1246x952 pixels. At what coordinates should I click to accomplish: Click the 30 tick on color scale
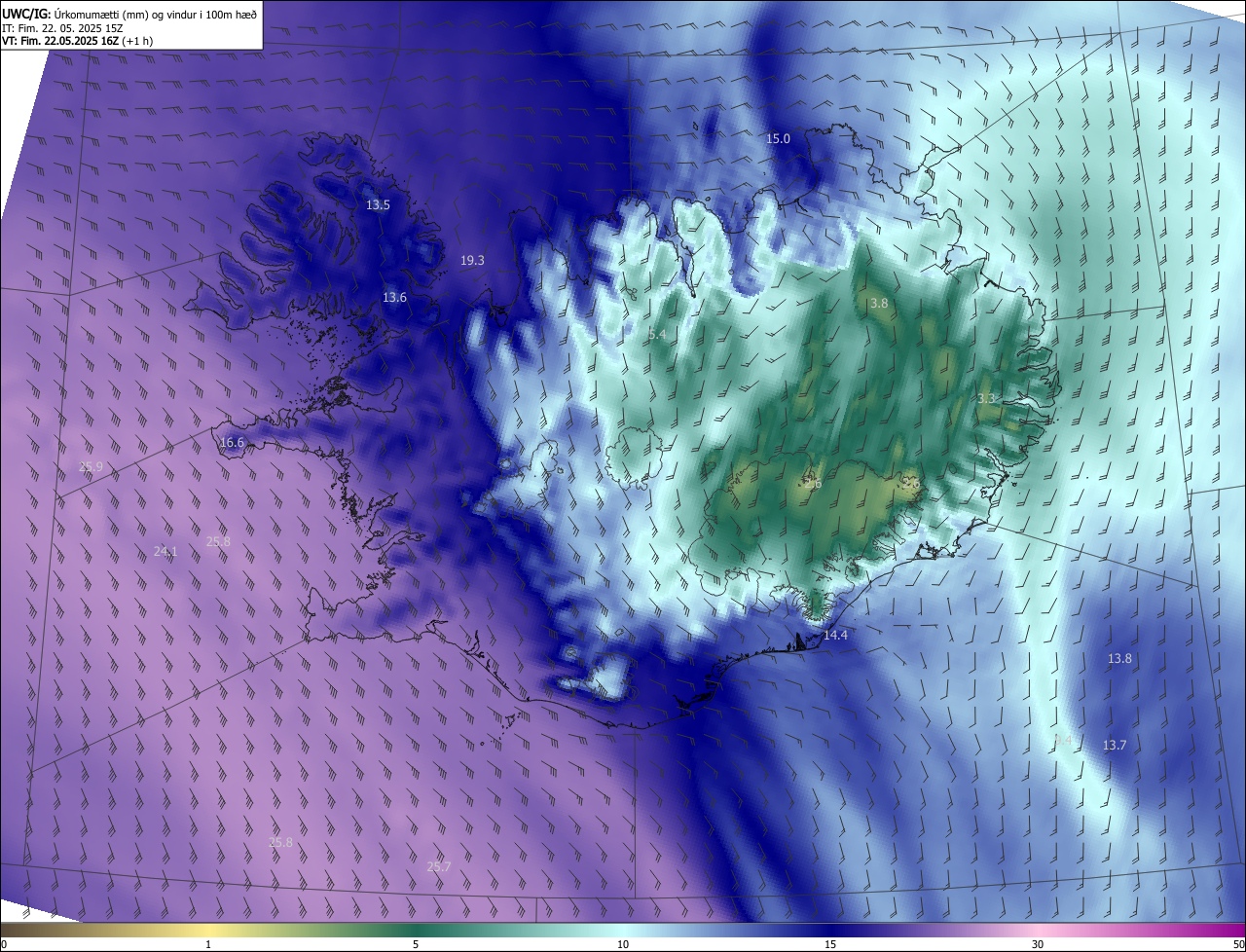coord(1038,944)
